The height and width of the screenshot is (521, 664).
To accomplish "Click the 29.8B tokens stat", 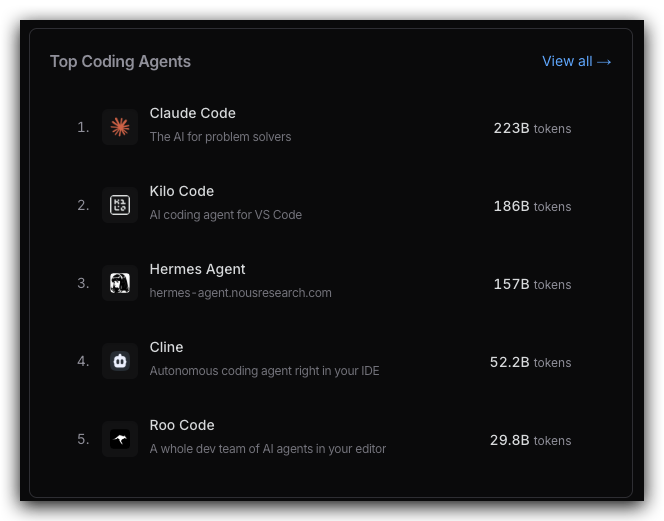I will [x=530, y=440].
